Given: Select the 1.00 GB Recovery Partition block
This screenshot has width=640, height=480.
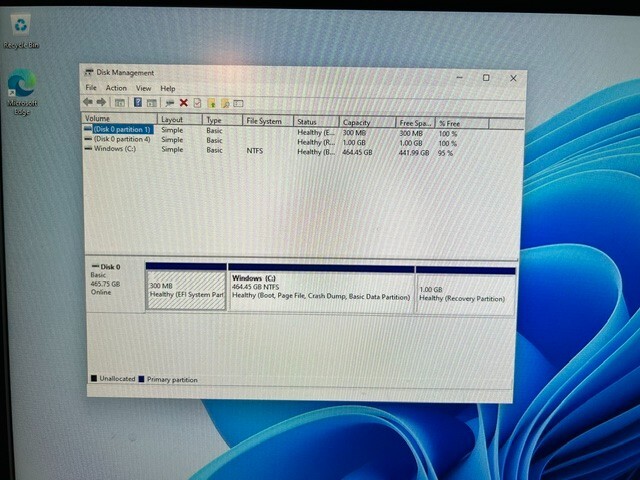Looking at the screenshot, I should tap(465, 291).
